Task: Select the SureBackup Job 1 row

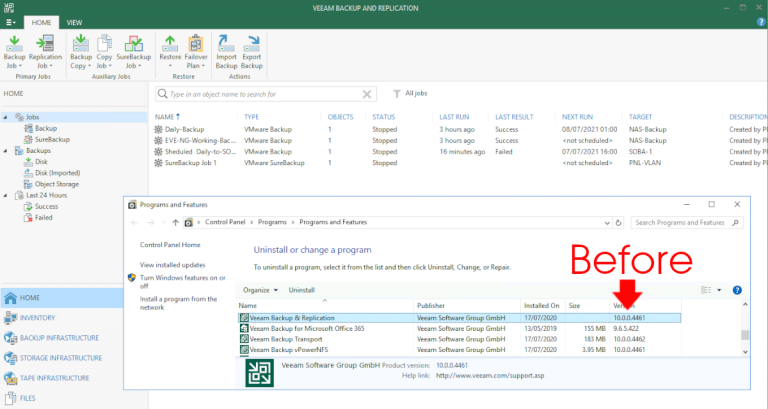Action: (458, 163)
